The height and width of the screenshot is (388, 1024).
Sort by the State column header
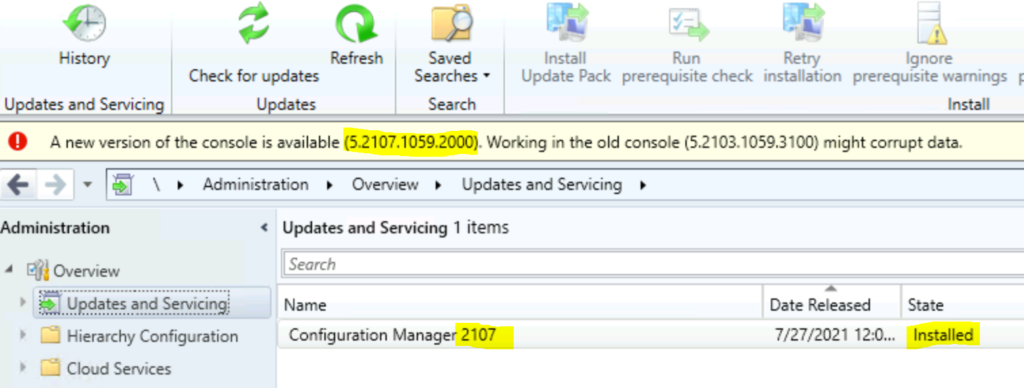pyautogui.click(x=962, y=304)
